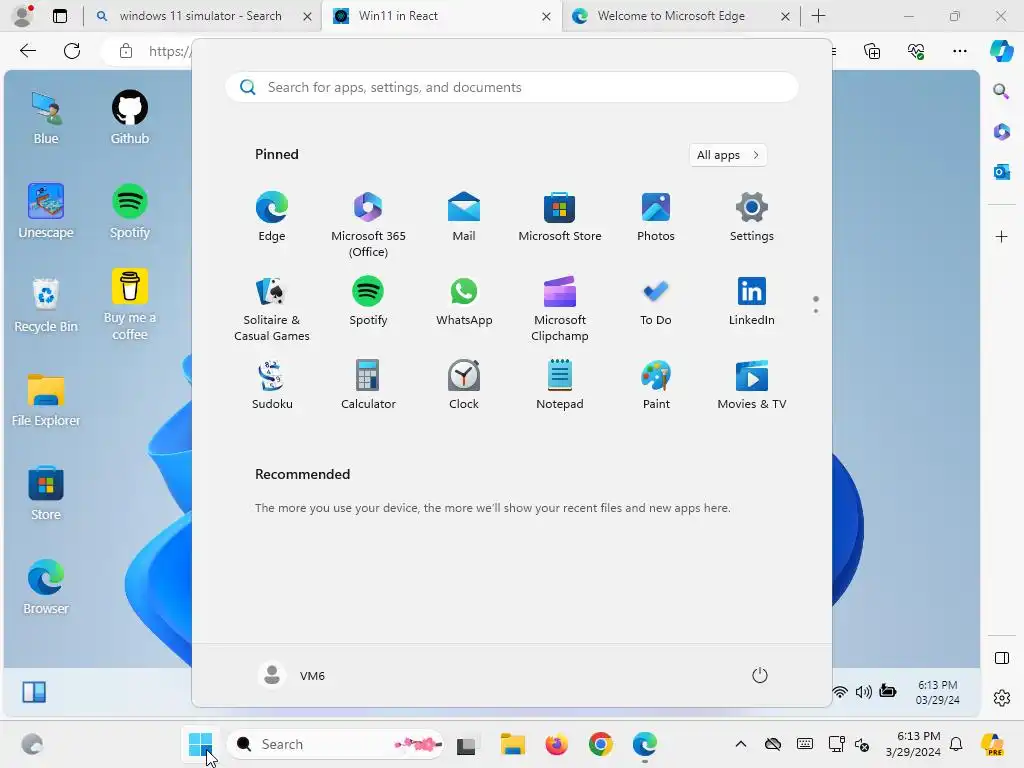Click the simulator widgets button
Image resolution: width=1024 pixels, height=768 pixels.
[x=34, y=692]
